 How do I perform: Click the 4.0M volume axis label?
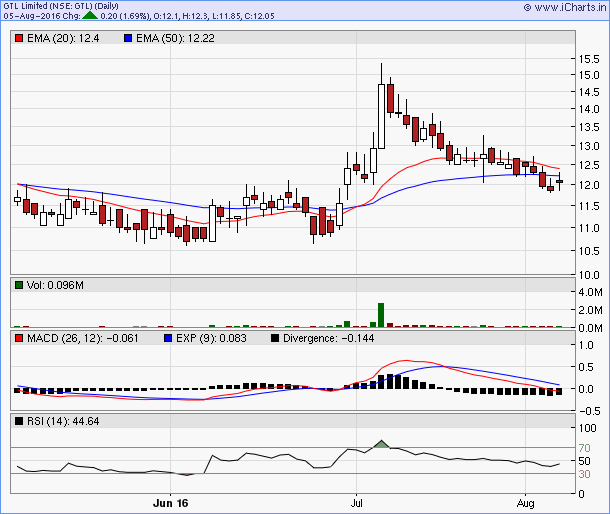click(x=590, y=292)
